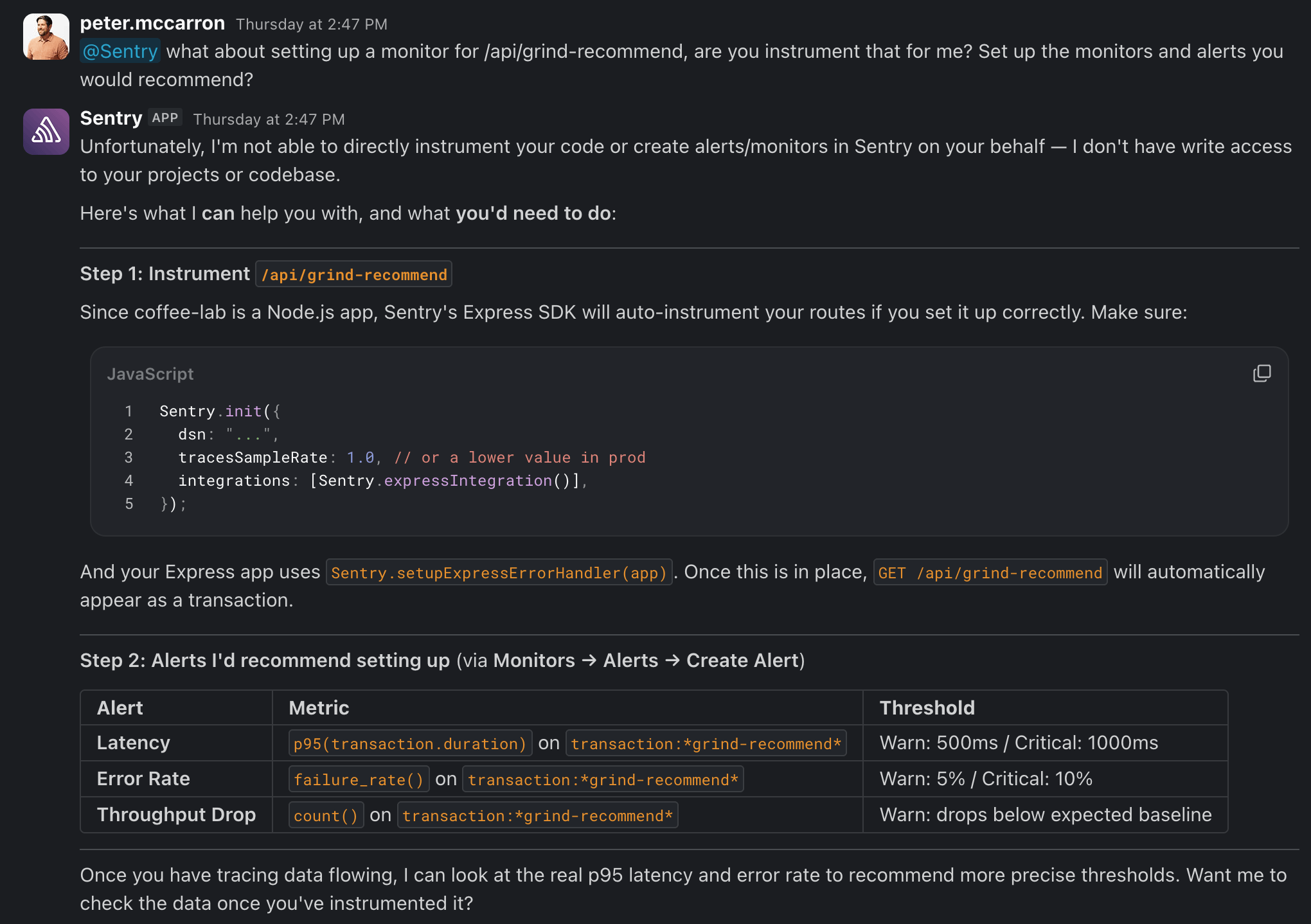Image resolution: width=1311 pixels, height=924 pixels.
Task: Click the Warn: 5% / Critical: 10% threshold
Action: coord(986,779)
